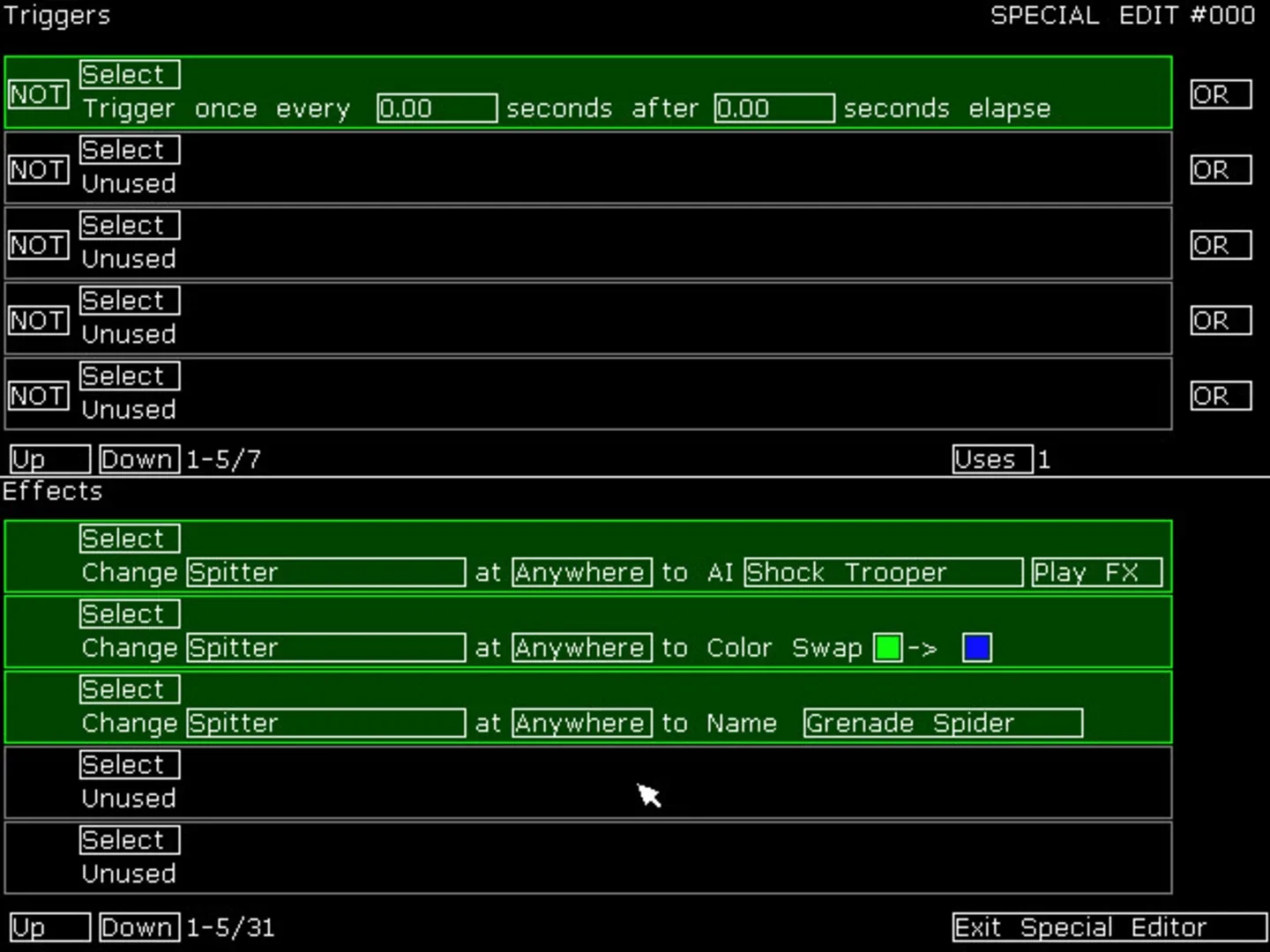This screenshot has height=952, width=1270.
Task: Edit the 'once every' seconds field
Action: (437, 108)
